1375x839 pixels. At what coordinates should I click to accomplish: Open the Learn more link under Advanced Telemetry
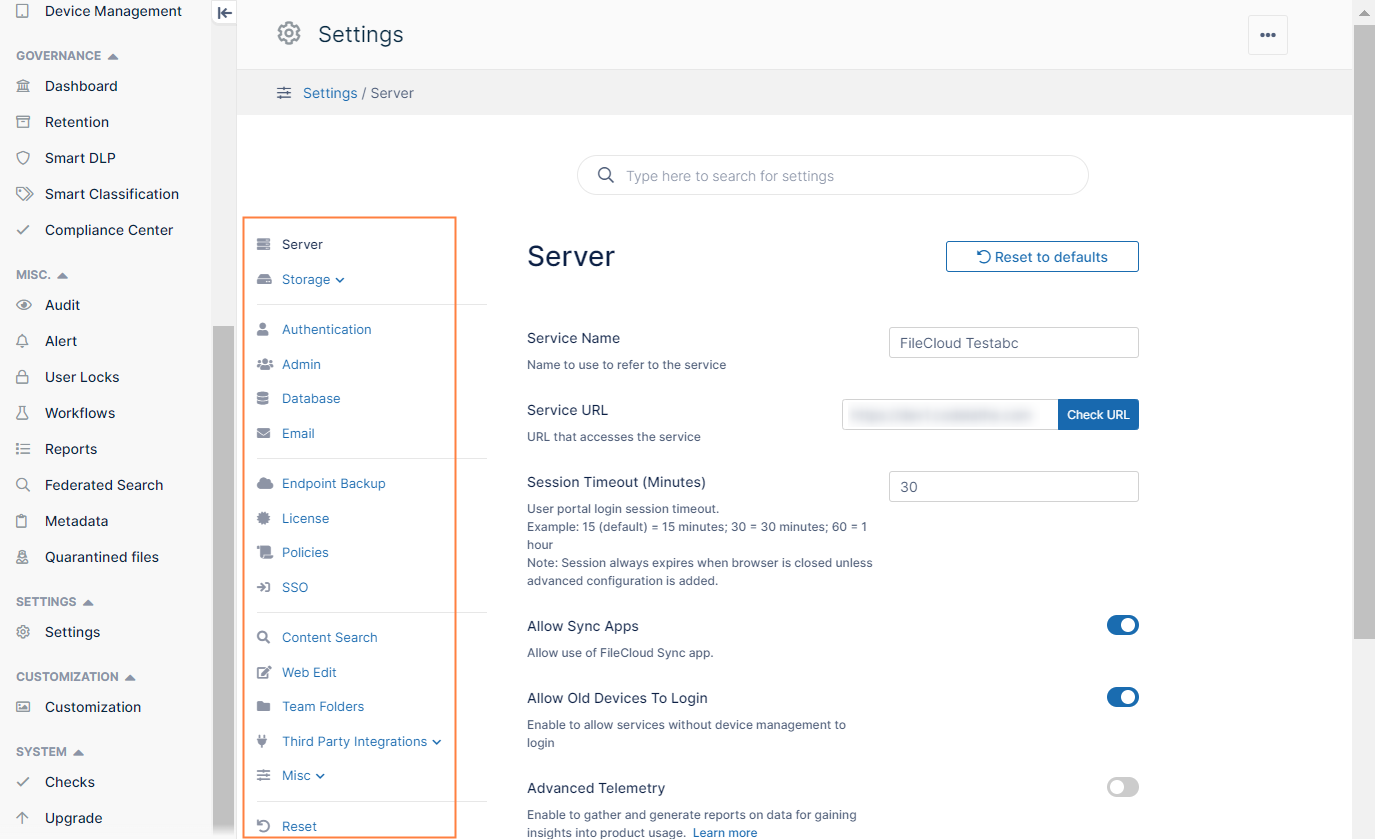coord(724,831)
